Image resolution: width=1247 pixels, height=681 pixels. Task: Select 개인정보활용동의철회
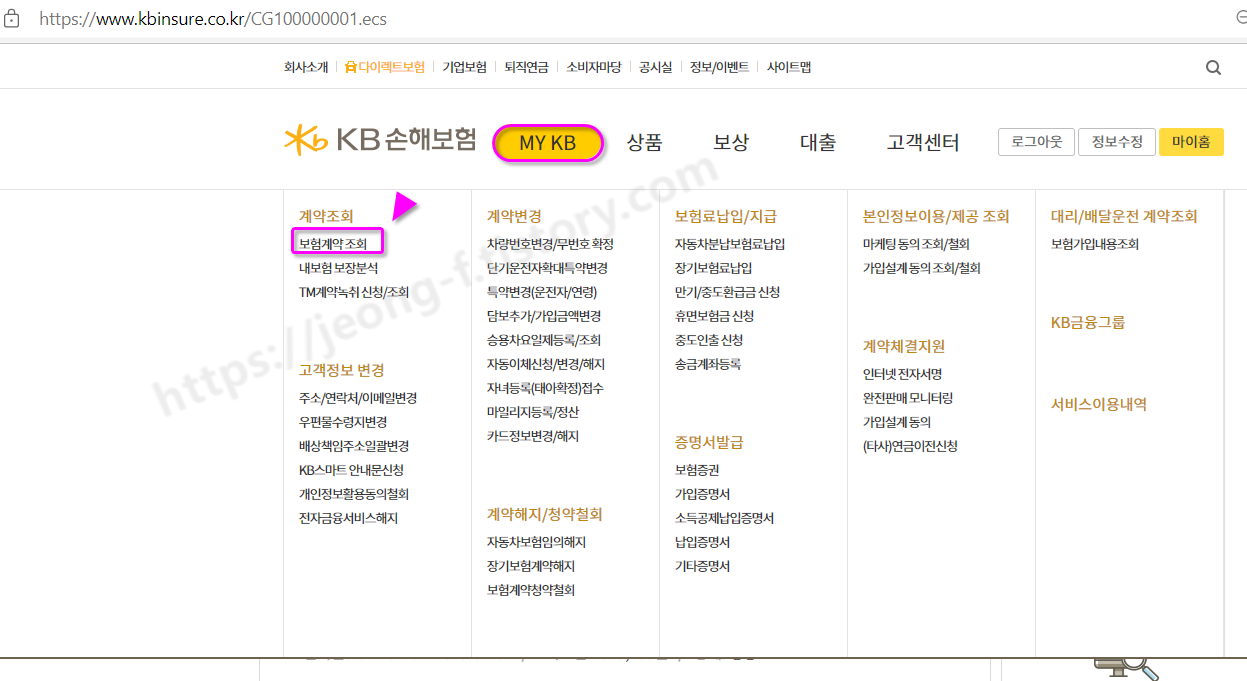(x=354, y=494)
